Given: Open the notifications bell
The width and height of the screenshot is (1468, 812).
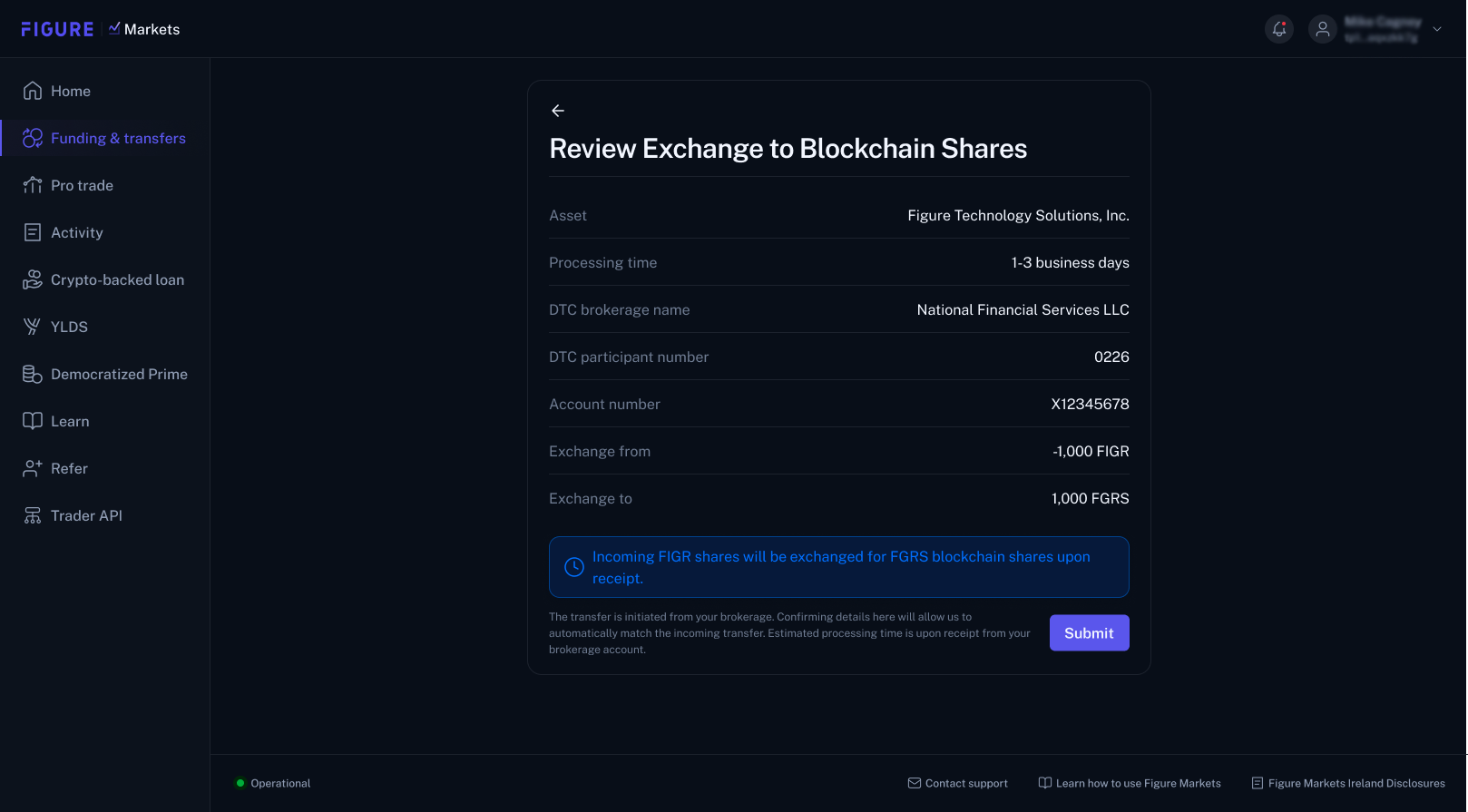Looking at the screenshot, I should click(1279, 29).
